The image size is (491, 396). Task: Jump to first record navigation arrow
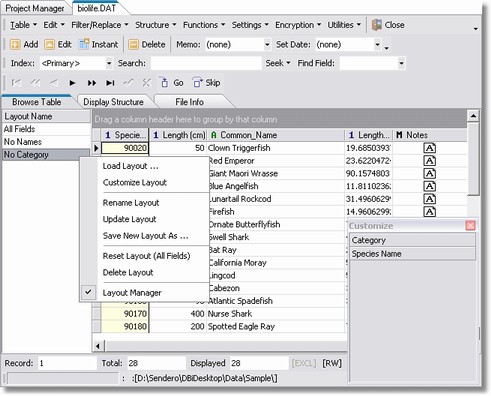[16, 83]
